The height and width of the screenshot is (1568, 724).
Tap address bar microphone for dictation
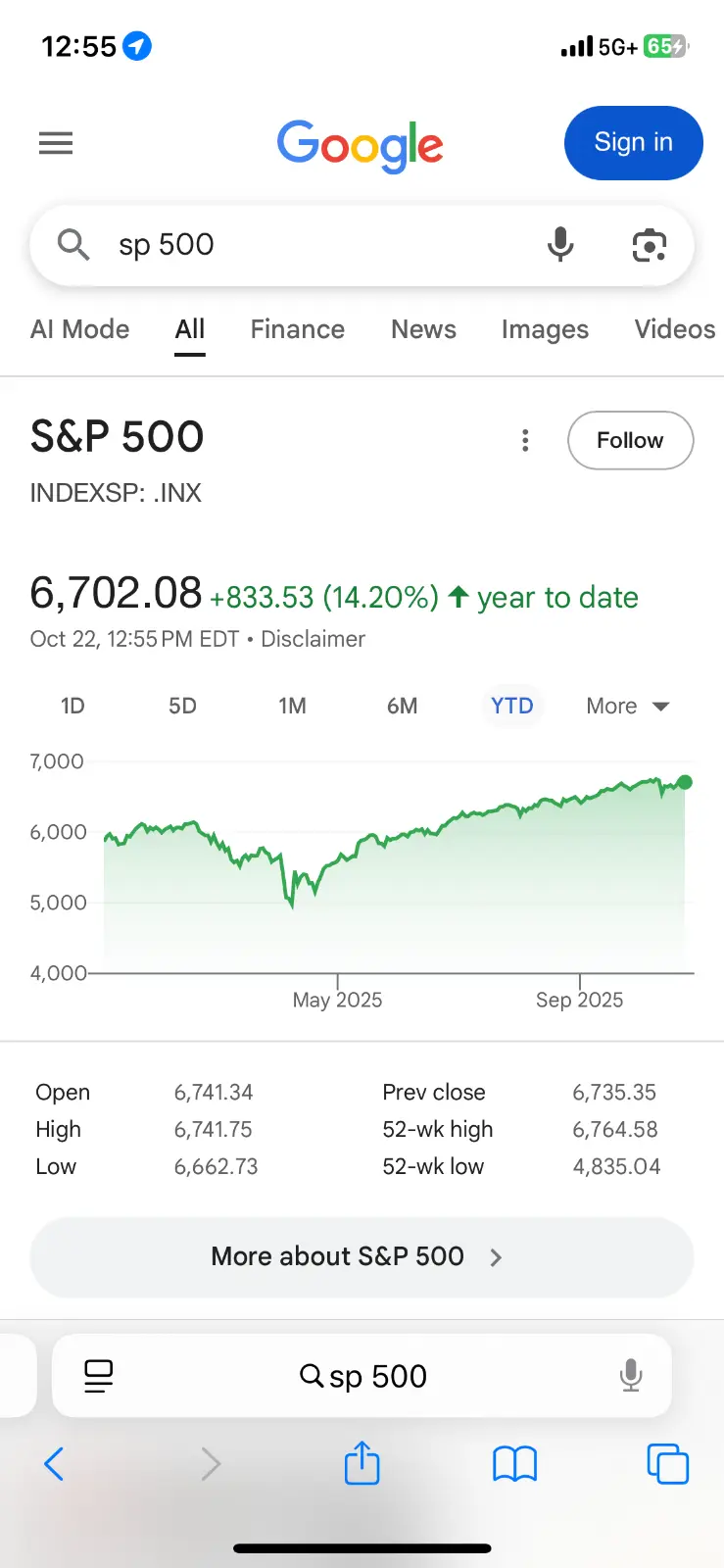[631, 1376]
